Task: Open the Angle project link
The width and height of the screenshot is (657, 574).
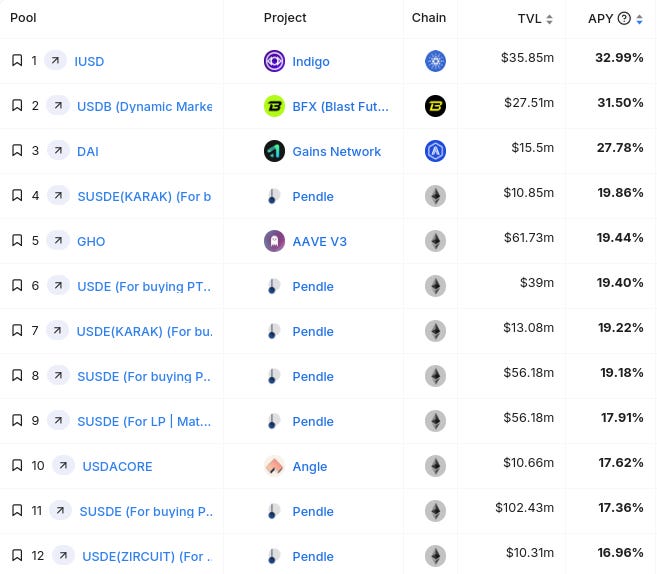Action: (x=310, y=466)
